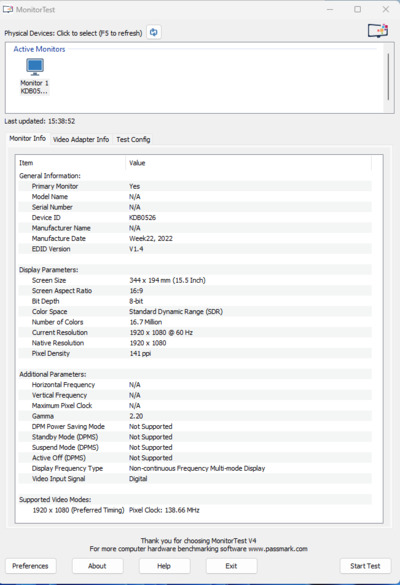Select the Native Resolution row
The width and height of the screenshot is (400, 585).
click(195, 343)
